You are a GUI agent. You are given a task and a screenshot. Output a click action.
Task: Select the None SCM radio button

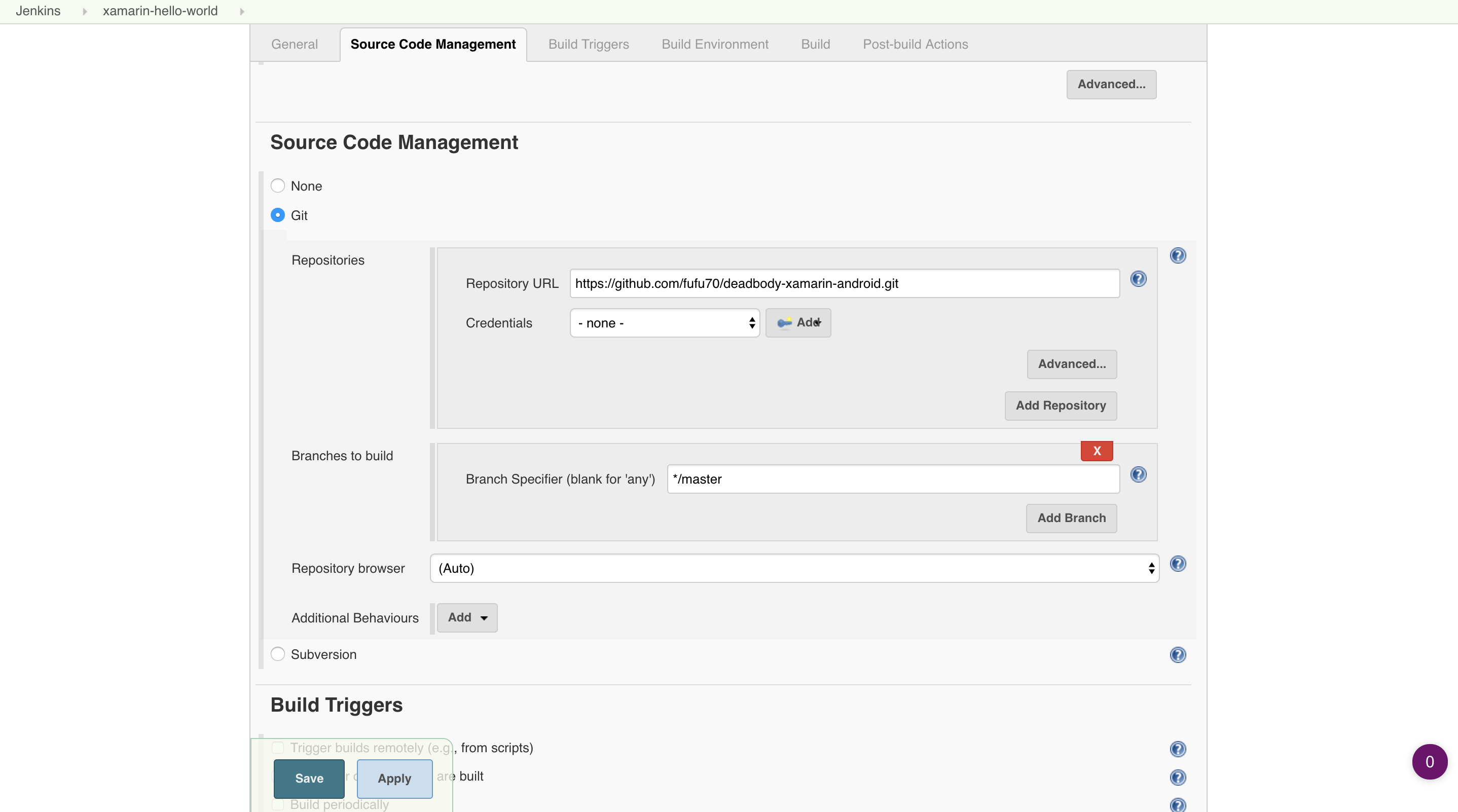tap(277, 186)
